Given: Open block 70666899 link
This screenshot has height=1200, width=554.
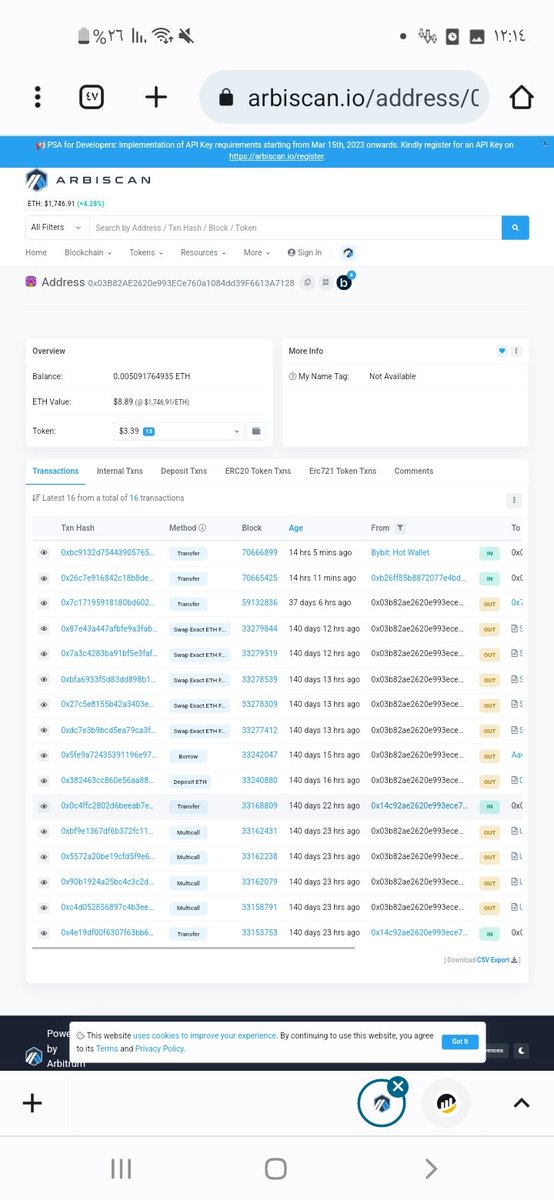Looking at the screenshot, I should (x=260, y=553).
